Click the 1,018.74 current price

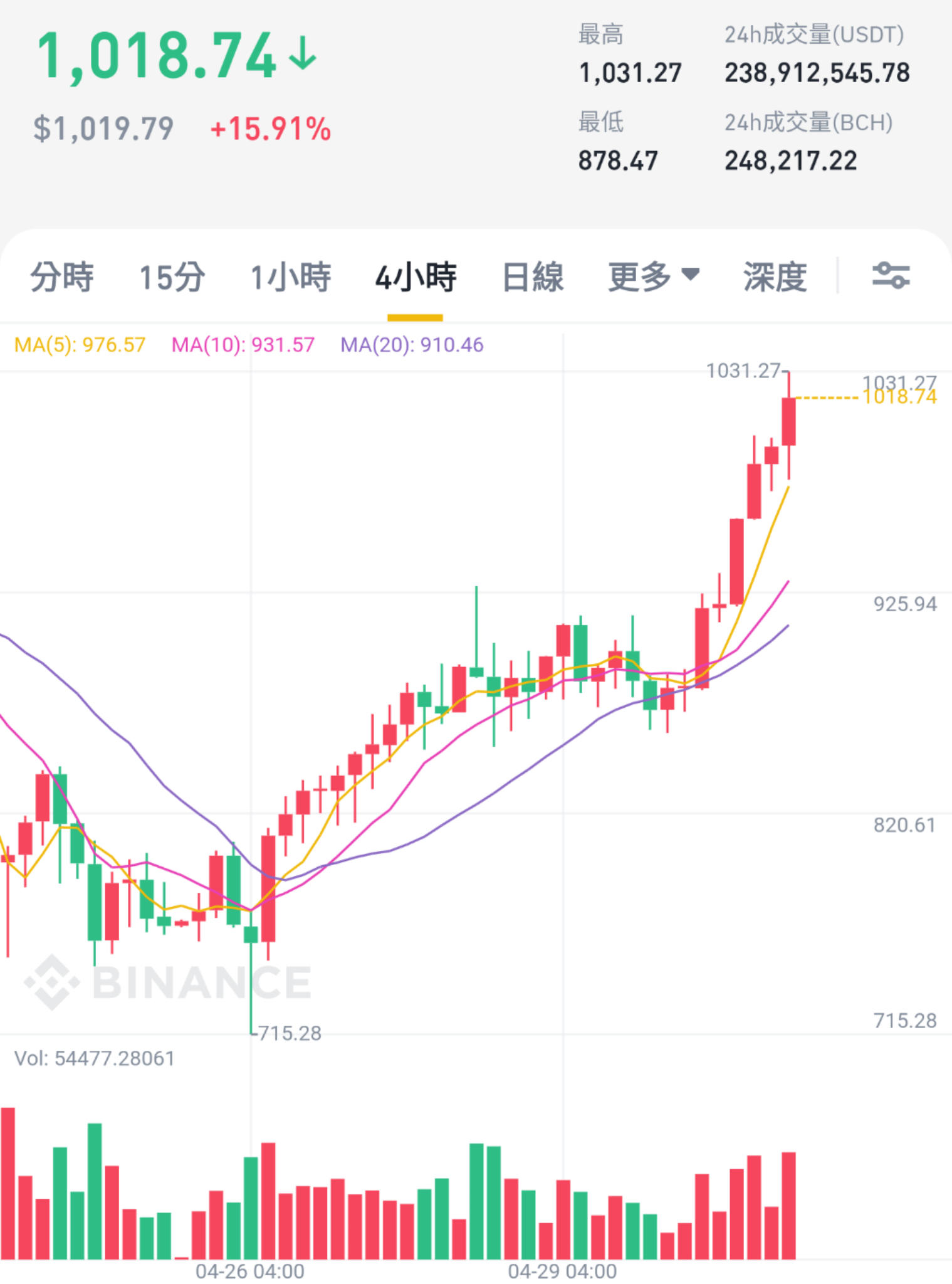(157, 56)
